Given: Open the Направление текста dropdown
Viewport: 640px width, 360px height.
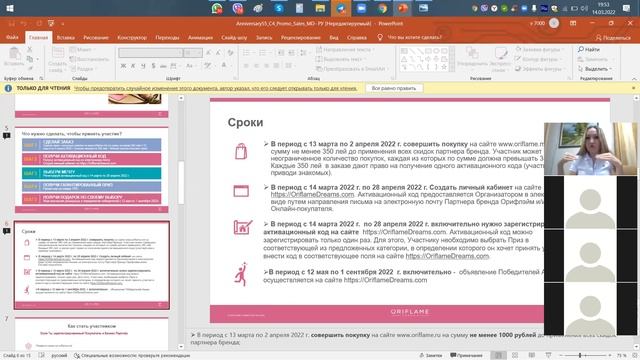Looking at the screenshot, I should pos(345,49).
